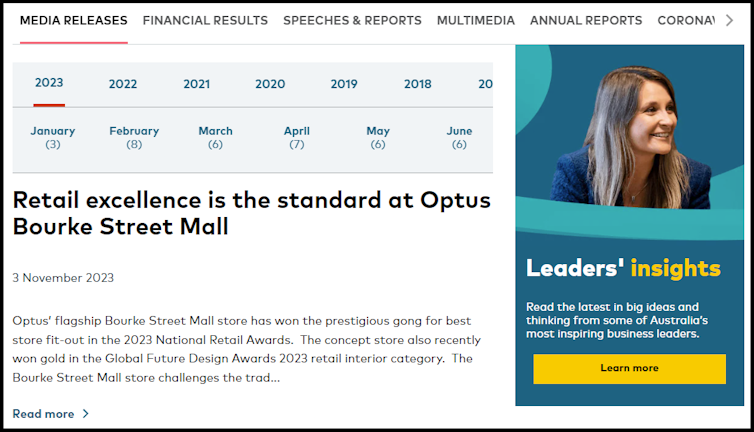Pick the 2019 year tab
Viewport: 754px width, 432px height.
(x=344, y=84)
